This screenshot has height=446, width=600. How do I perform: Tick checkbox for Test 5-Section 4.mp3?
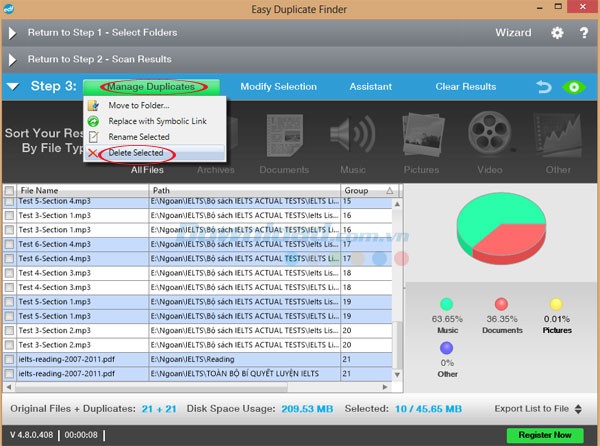10,201
